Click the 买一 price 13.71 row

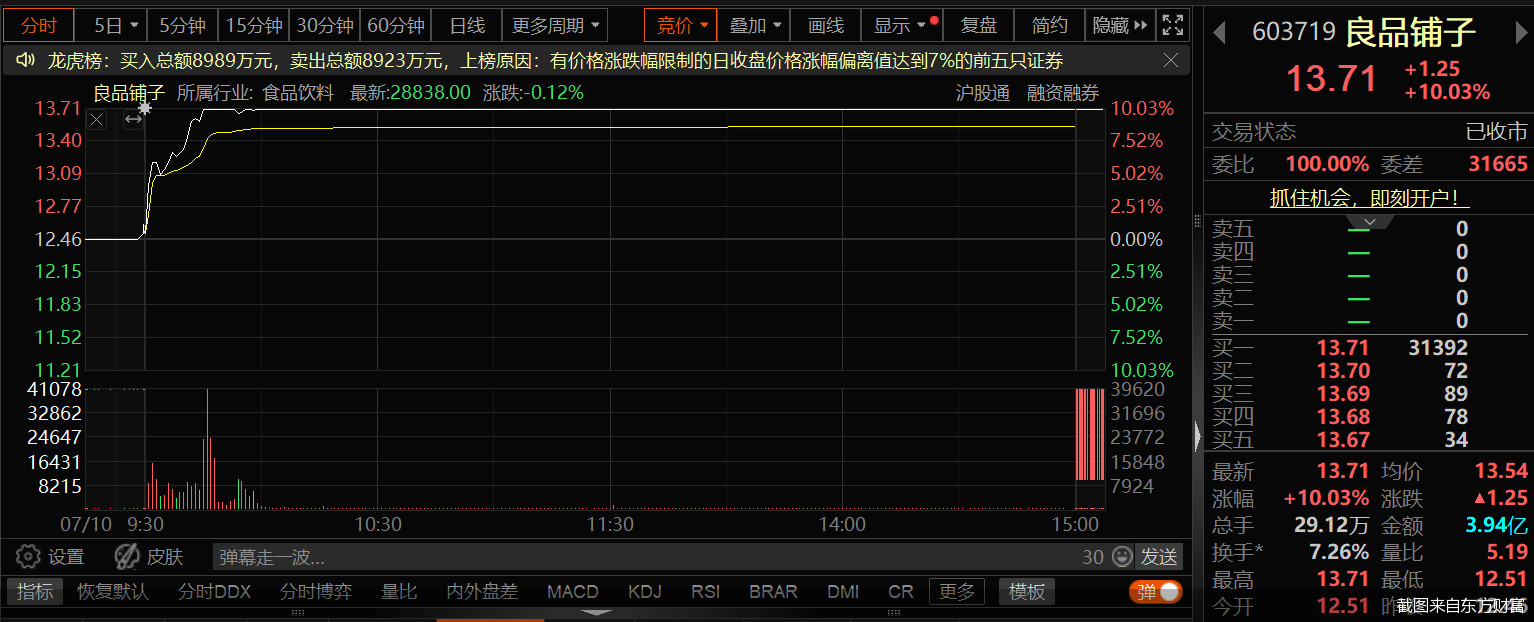[x=1369, y=348]
